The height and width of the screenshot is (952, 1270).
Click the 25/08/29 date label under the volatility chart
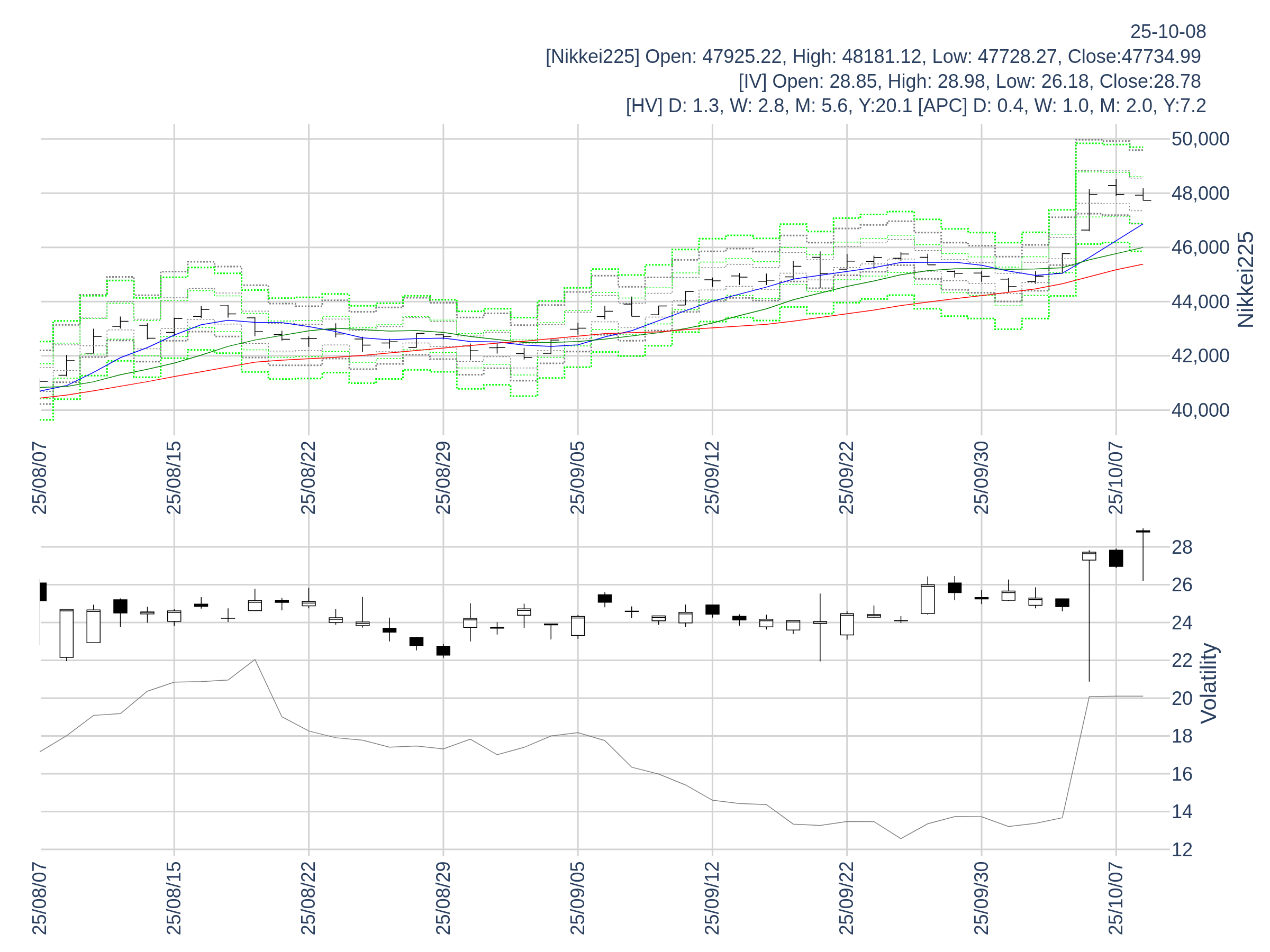[443, 898]
